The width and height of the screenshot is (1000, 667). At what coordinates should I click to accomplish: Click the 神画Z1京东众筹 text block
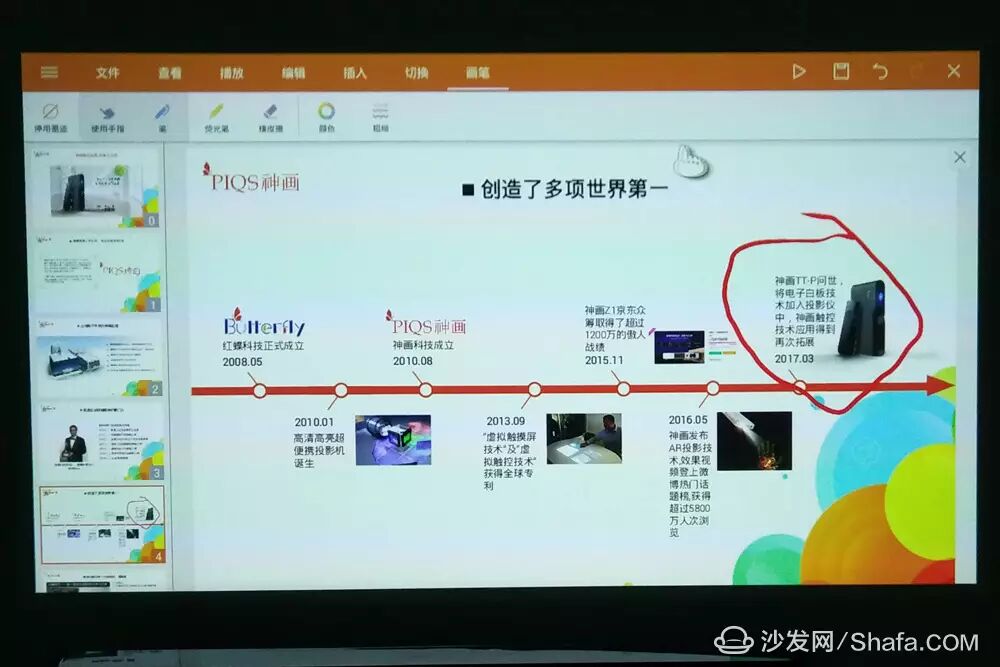pyautogui.click(x=615, y=328)
